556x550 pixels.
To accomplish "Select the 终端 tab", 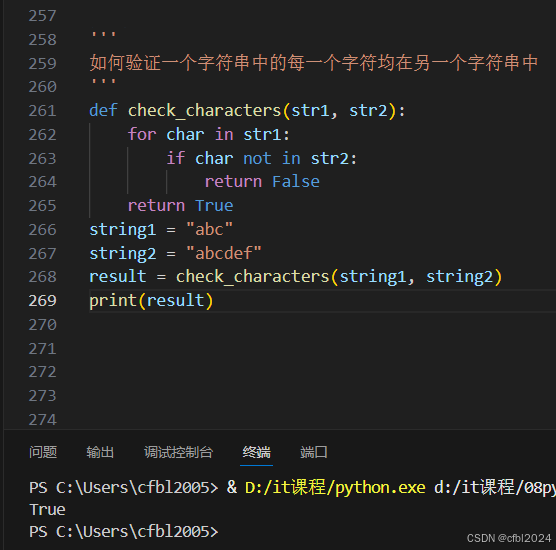I will point(256,452).
